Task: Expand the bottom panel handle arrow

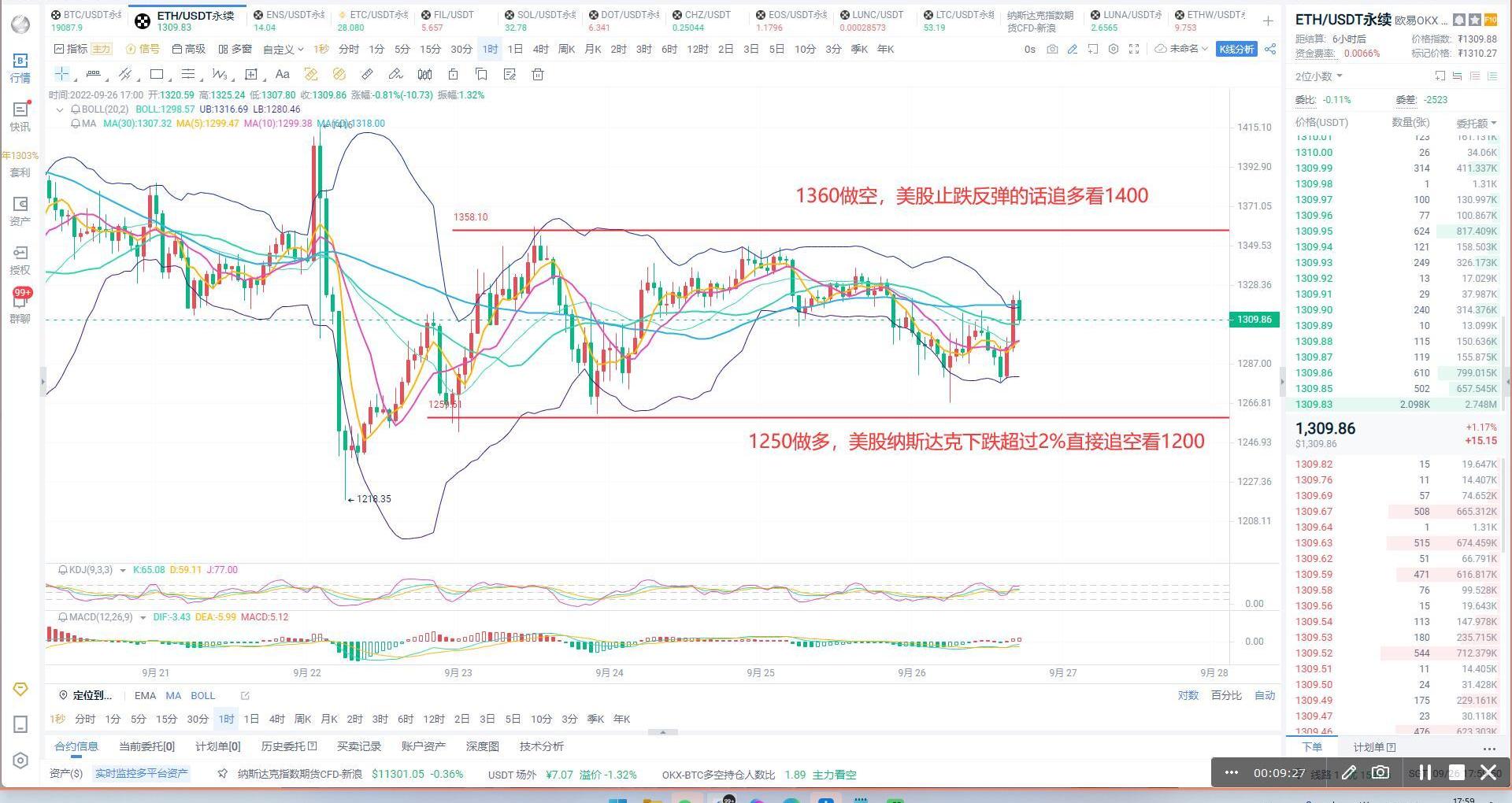Action: pos(662,732)
